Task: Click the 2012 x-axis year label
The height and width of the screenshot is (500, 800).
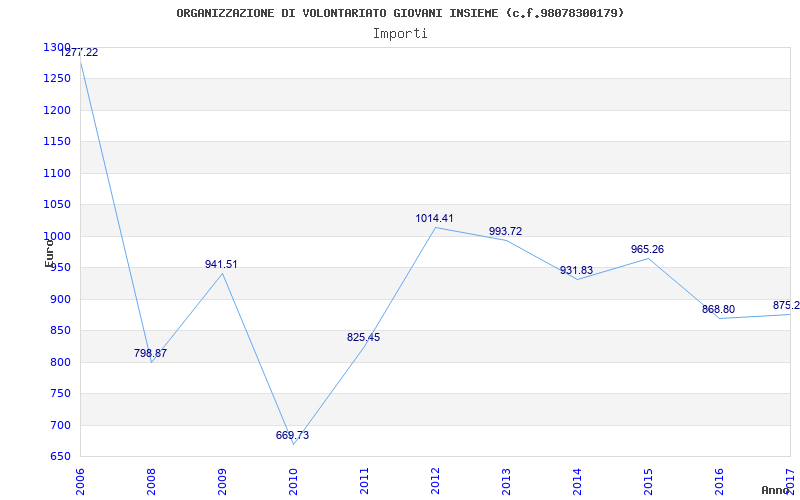Action: click(435, 482)
